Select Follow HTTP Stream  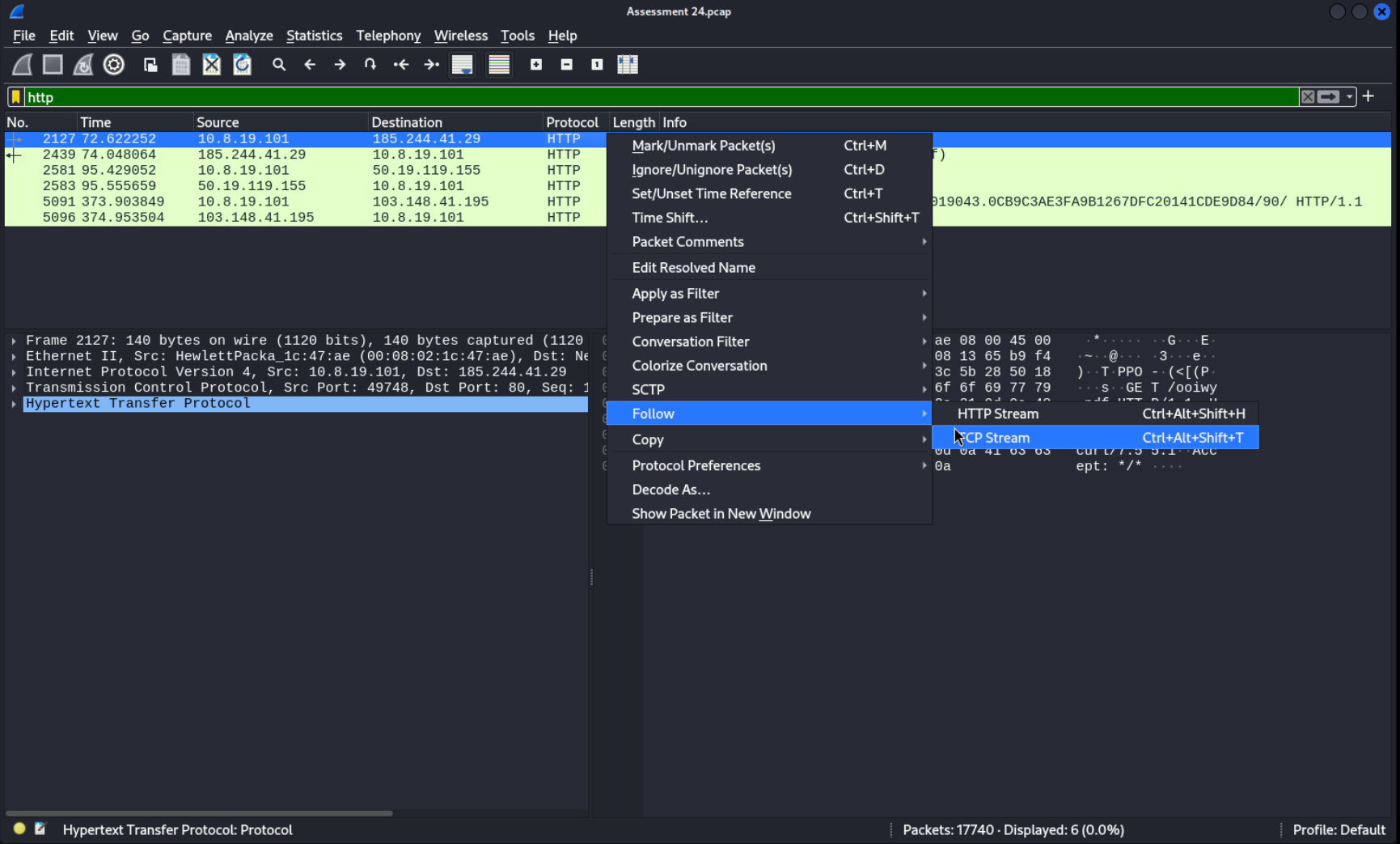[x=997, y=414]
